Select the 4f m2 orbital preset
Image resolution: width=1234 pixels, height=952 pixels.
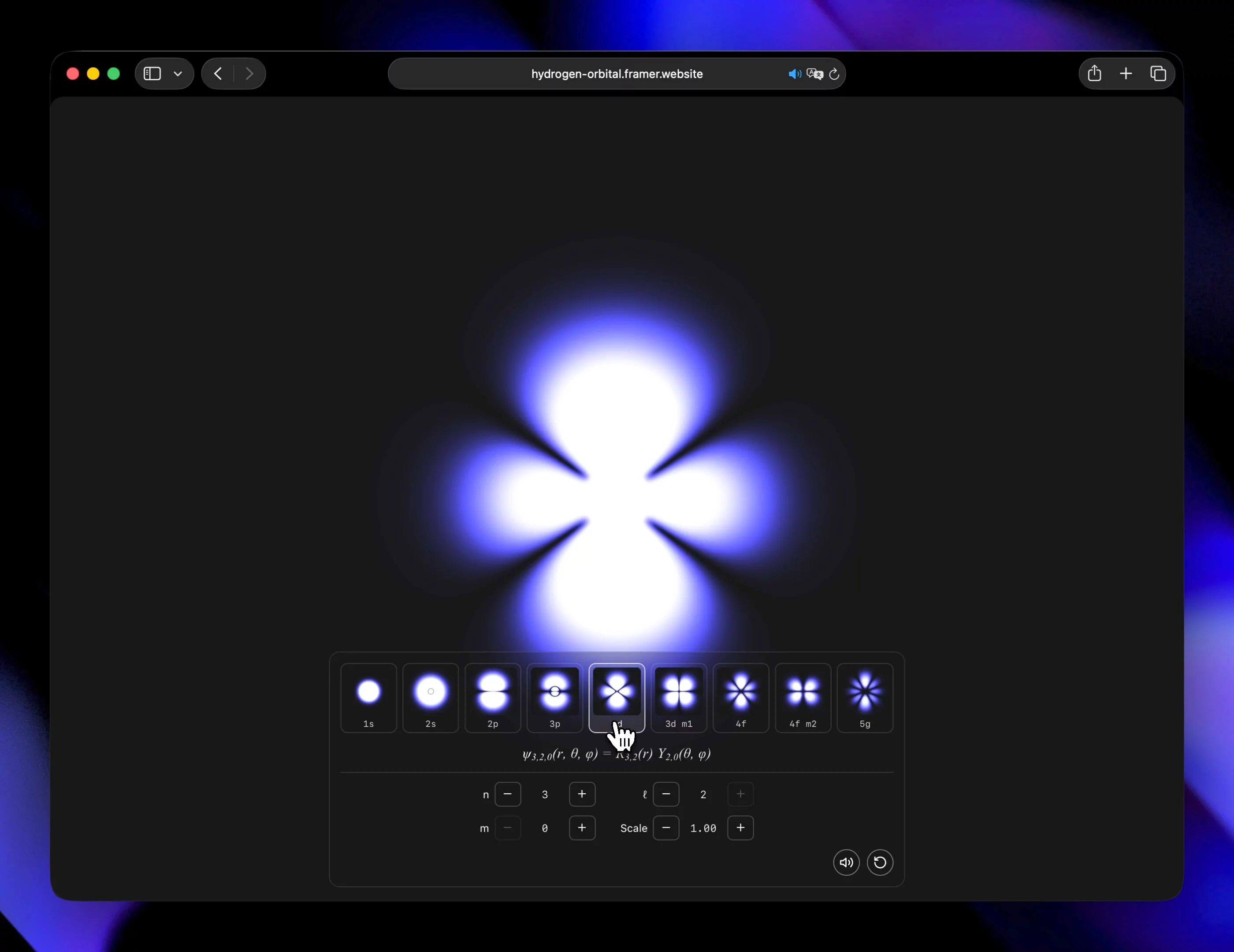803,698
